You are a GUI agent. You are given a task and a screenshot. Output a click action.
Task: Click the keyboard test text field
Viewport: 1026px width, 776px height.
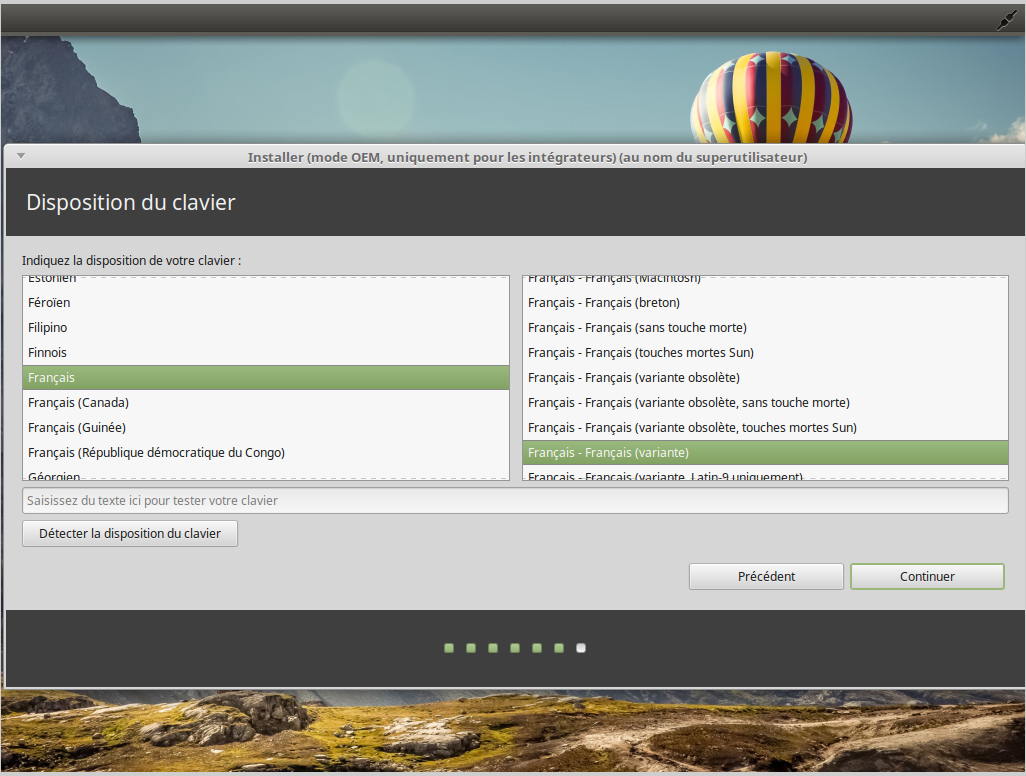(515, 500)
